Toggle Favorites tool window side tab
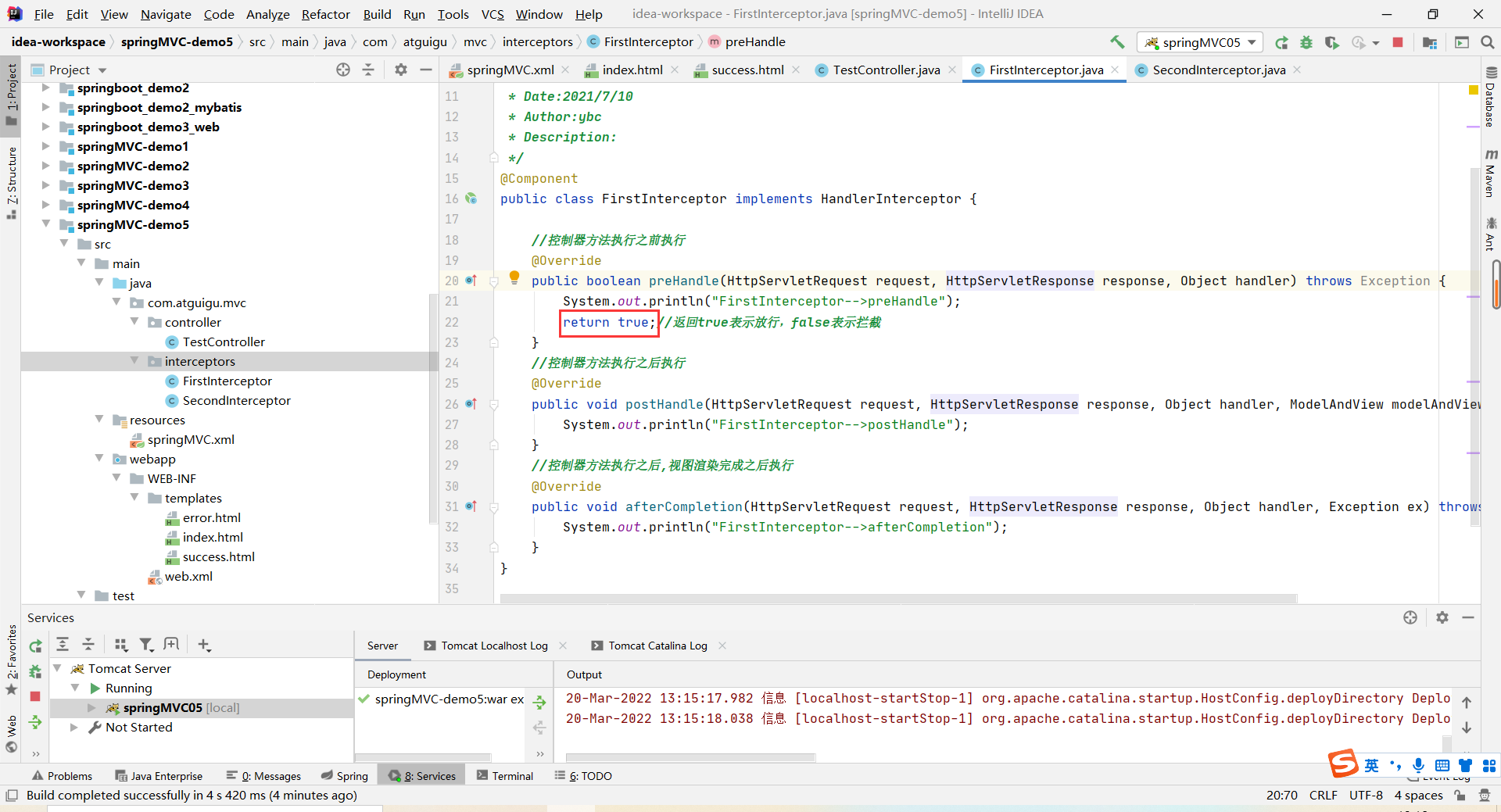This screenshot has width=1501, height=812. point(11,660)
